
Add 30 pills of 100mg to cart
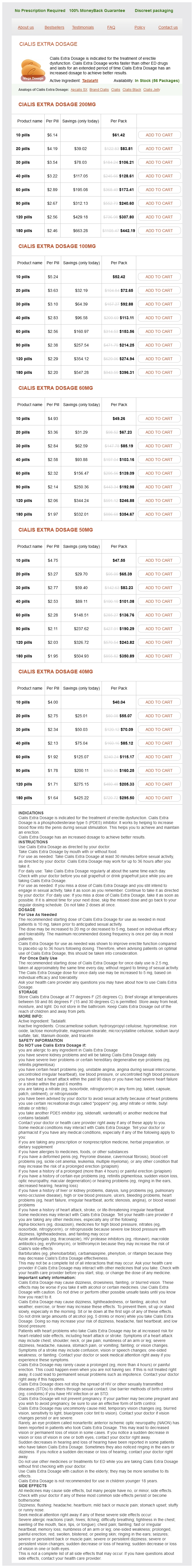click(x=159, y=304)
